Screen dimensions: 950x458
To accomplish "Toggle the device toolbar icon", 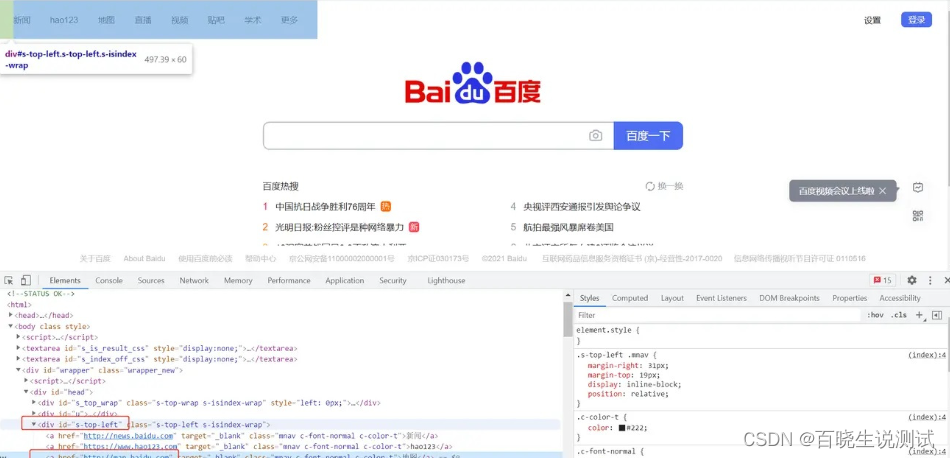I will (x=25, y=280).
